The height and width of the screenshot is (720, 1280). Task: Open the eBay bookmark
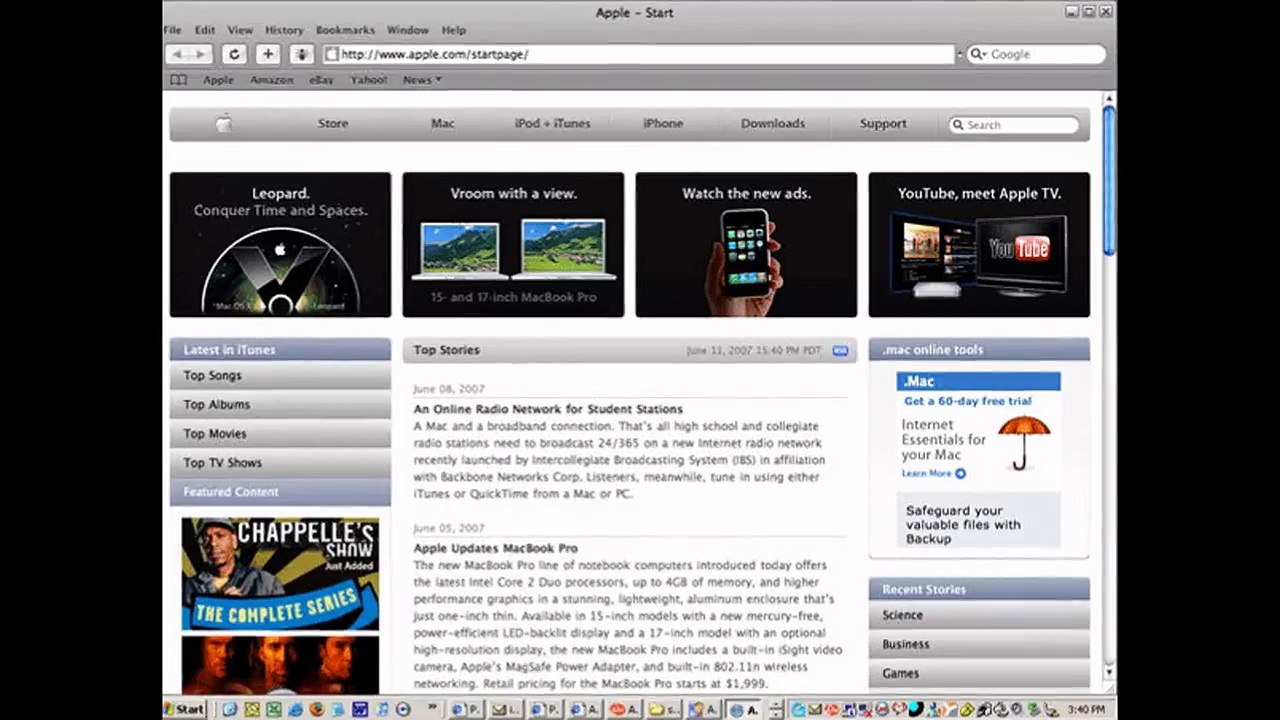coord(321,80)
